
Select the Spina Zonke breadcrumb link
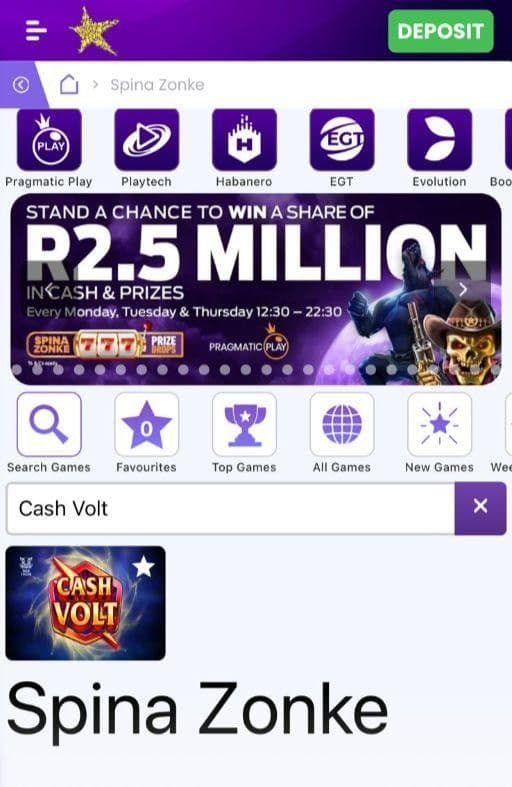157,85
